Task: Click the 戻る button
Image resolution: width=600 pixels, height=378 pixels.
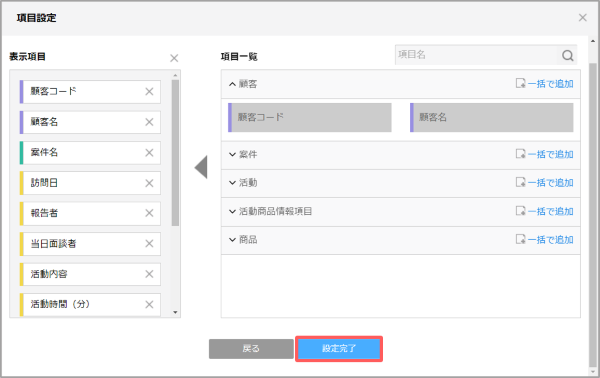Action: pos(251,349)
